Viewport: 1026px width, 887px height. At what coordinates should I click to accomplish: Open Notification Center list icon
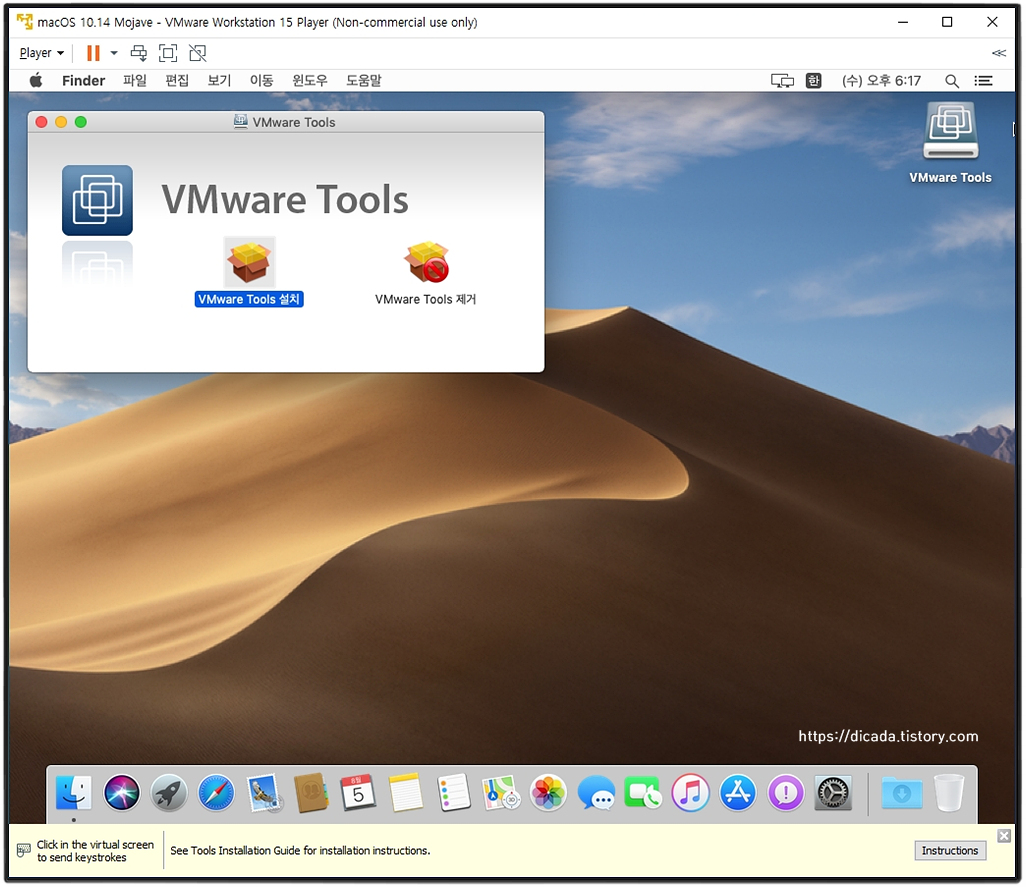pos(983,80)
